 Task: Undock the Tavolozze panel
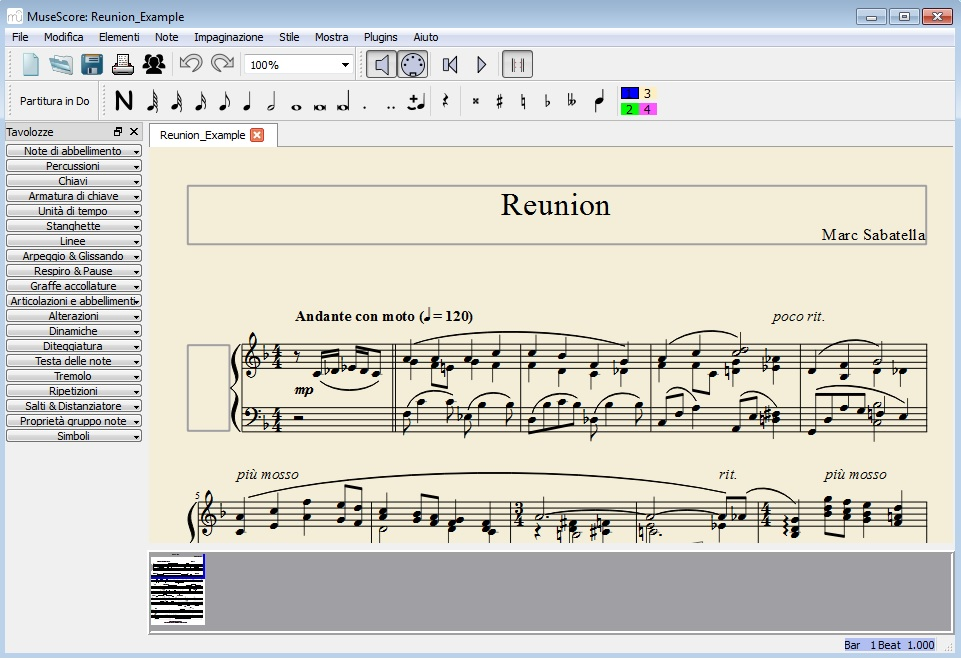(x=118, y=131)
